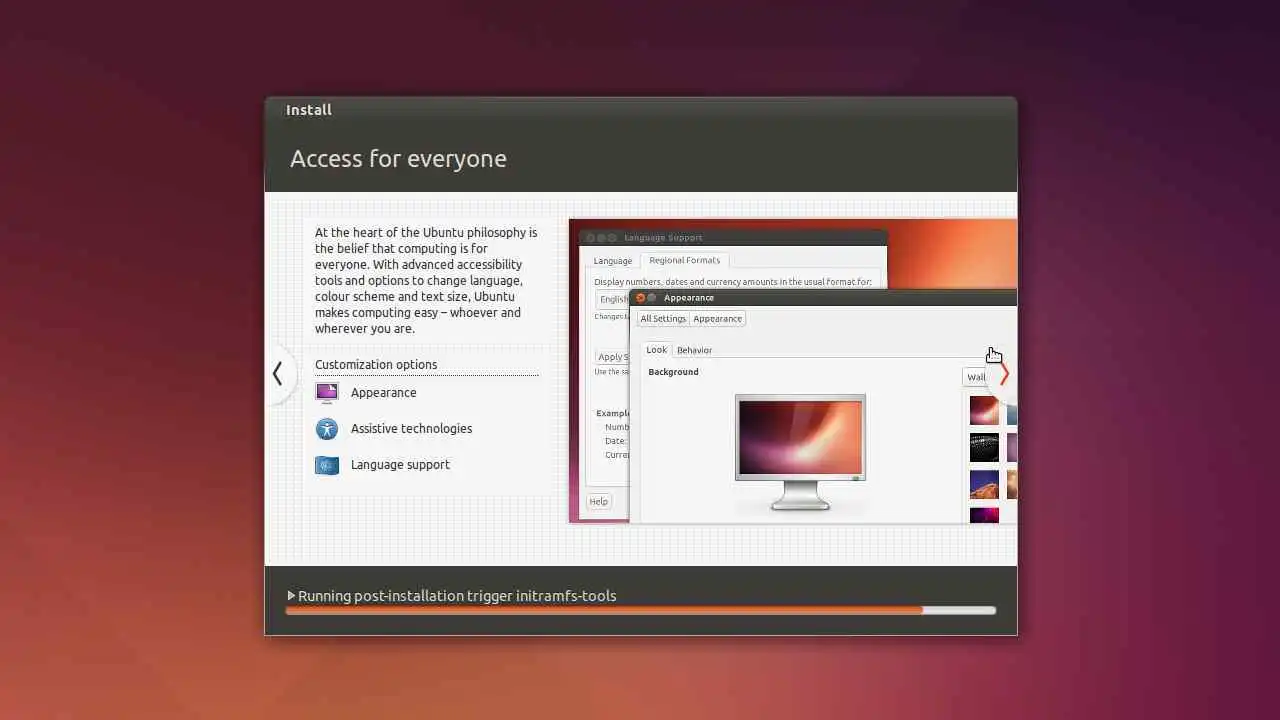Click the Help button in Language Support

click(598, 502)
